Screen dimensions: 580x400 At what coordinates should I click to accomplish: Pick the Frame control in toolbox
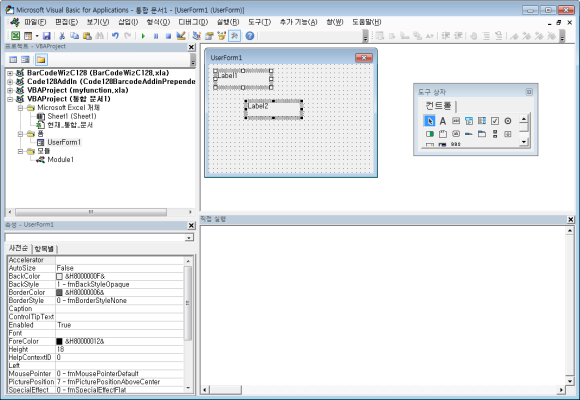(x=443, y=134)
